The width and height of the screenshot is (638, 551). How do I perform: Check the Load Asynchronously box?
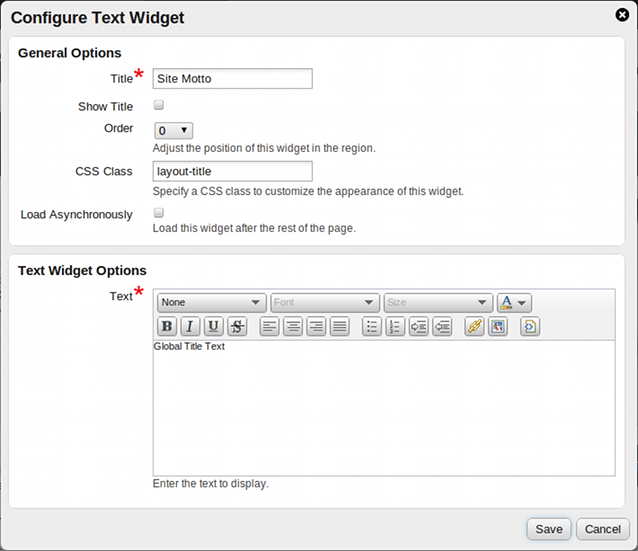pos(158,213)
